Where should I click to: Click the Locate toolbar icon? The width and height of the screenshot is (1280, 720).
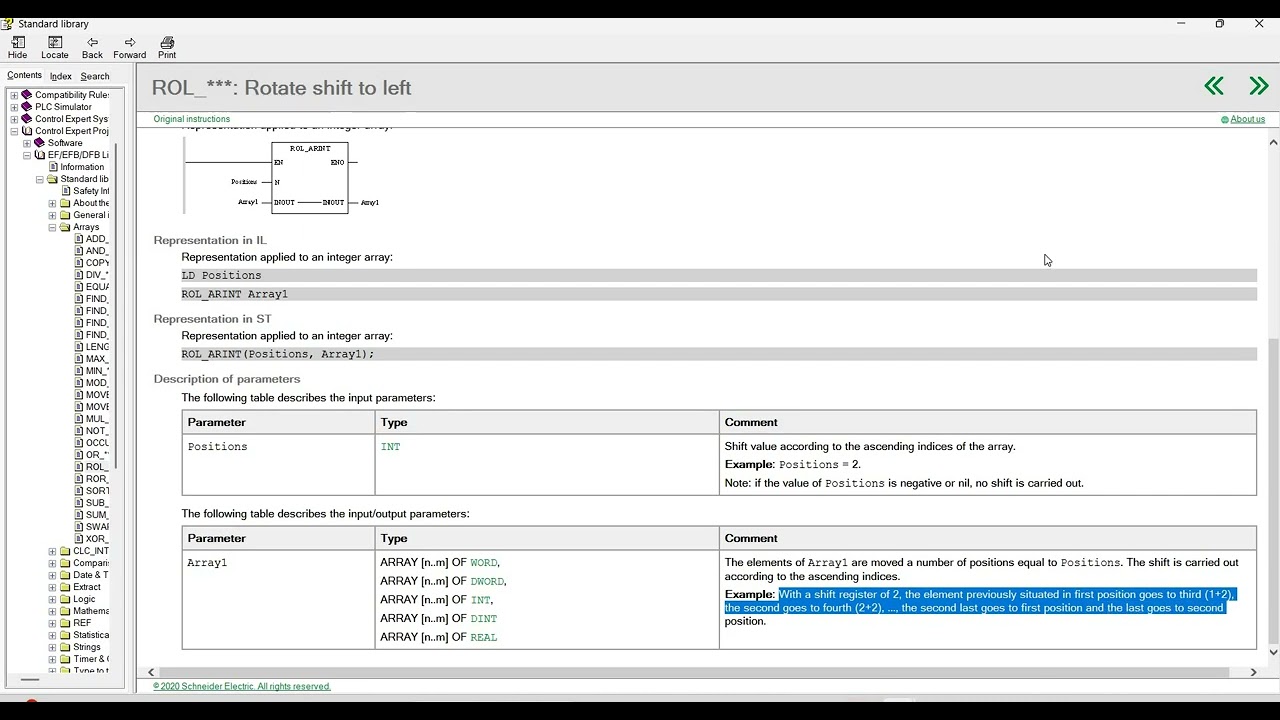55,43
